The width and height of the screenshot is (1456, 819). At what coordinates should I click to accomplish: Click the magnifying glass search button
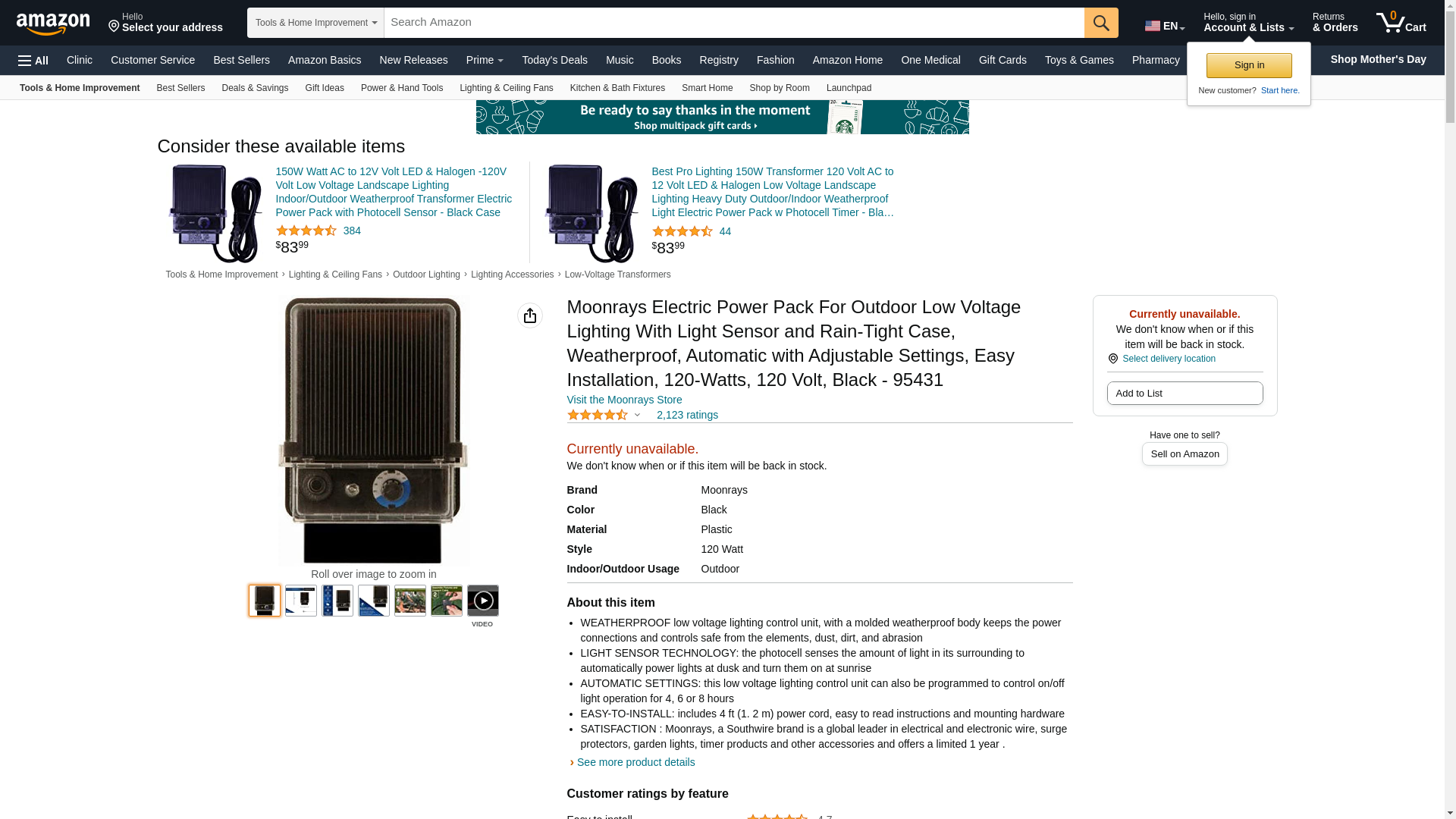[x=1101, y=23]
